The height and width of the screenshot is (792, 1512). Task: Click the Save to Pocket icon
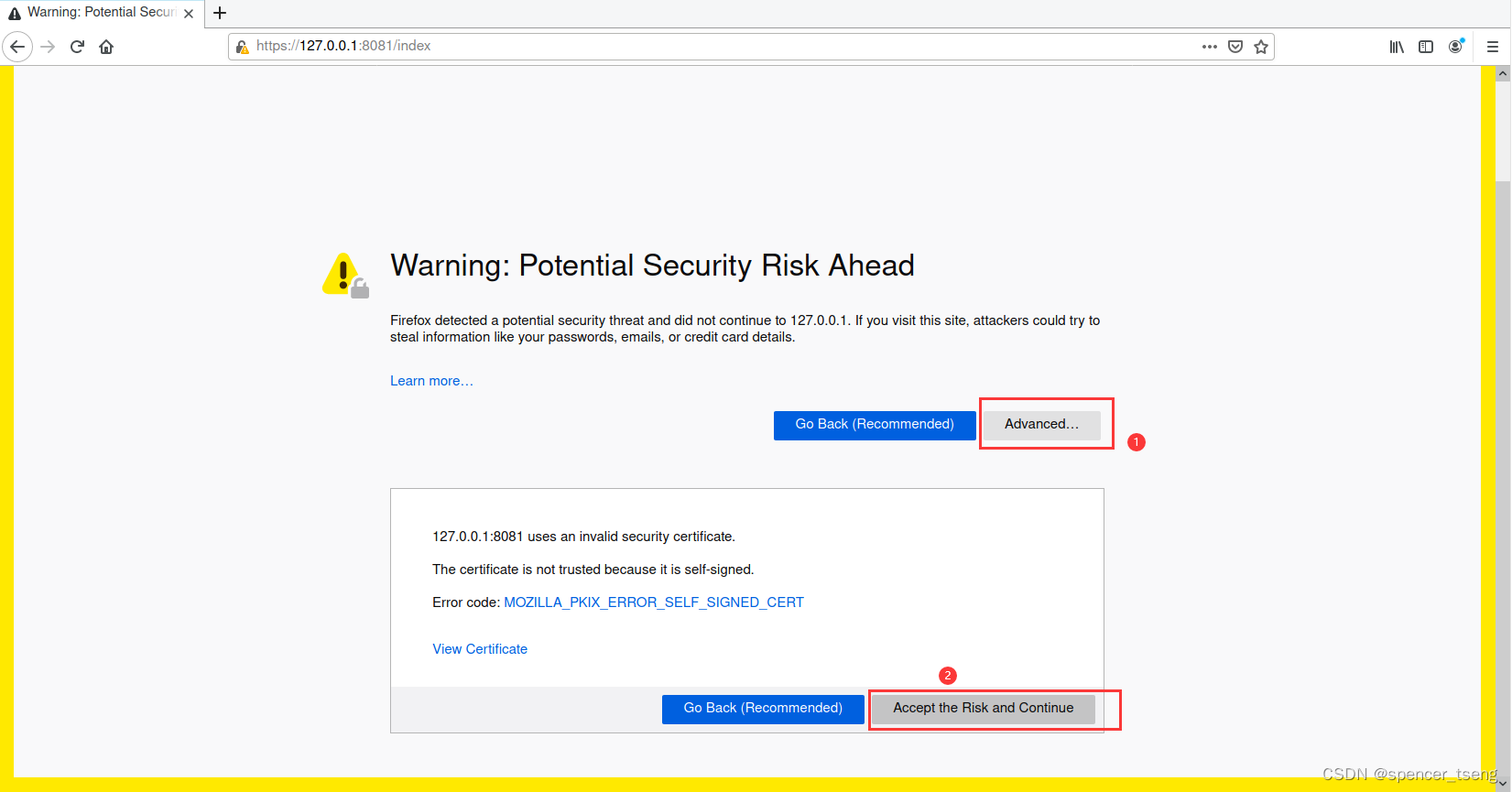(1235, 47)
